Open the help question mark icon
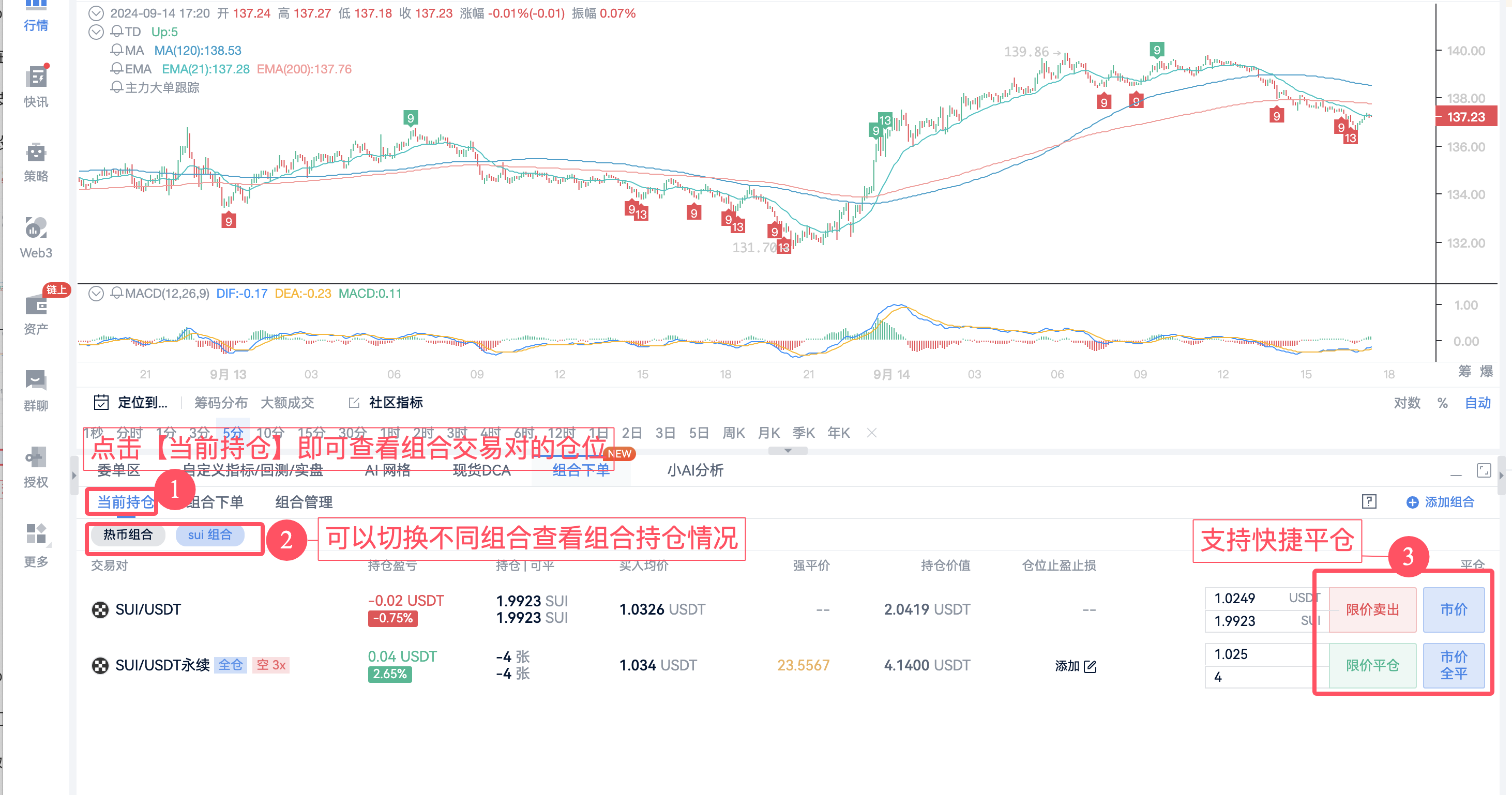Viewport: 1512px width, 795px height. (x=1369, y=501)
